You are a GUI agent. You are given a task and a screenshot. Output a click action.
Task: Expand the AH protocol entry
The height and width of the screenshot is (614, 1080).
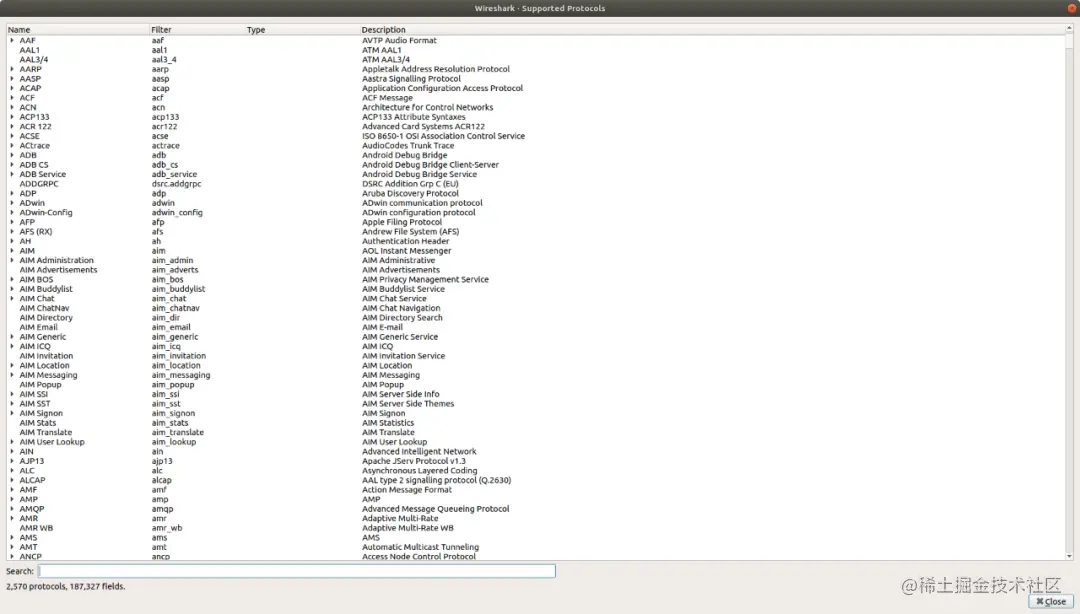12,242
